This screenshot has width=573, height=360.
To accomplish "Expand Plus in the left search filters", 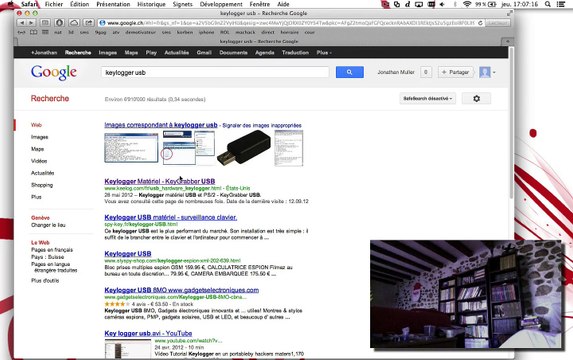I will click(x=36, y=197).
